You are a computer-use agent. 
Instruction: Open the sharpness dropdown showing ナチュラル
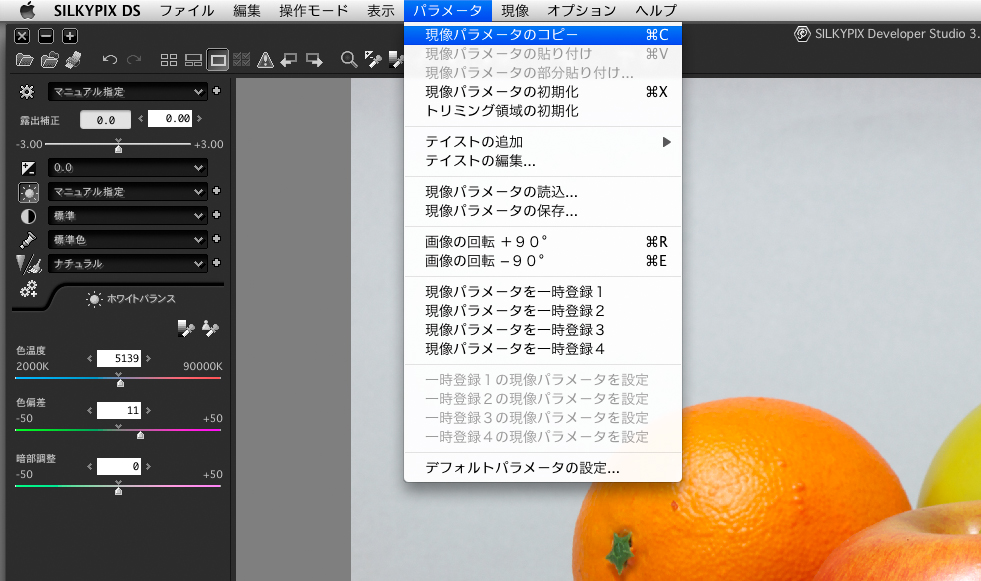(x=127, y=263)
